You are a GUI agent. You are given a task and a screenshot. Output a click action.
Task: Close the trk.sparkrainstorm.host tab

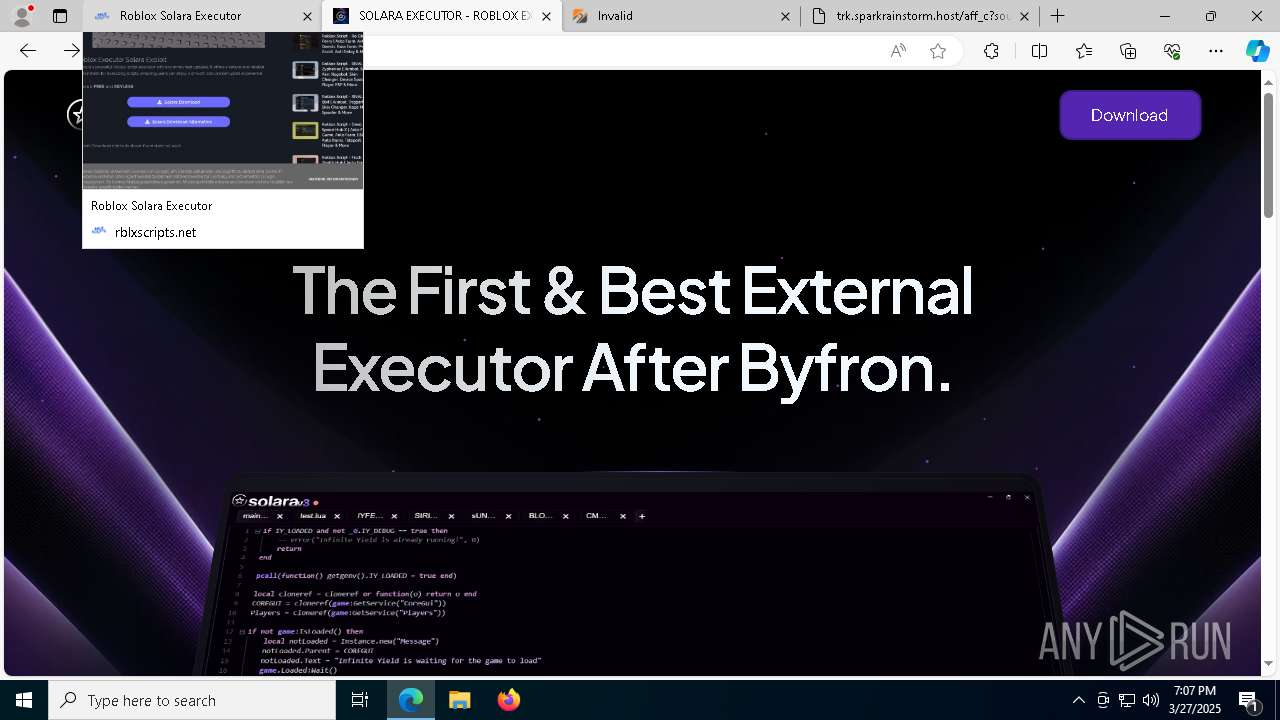1024,16
